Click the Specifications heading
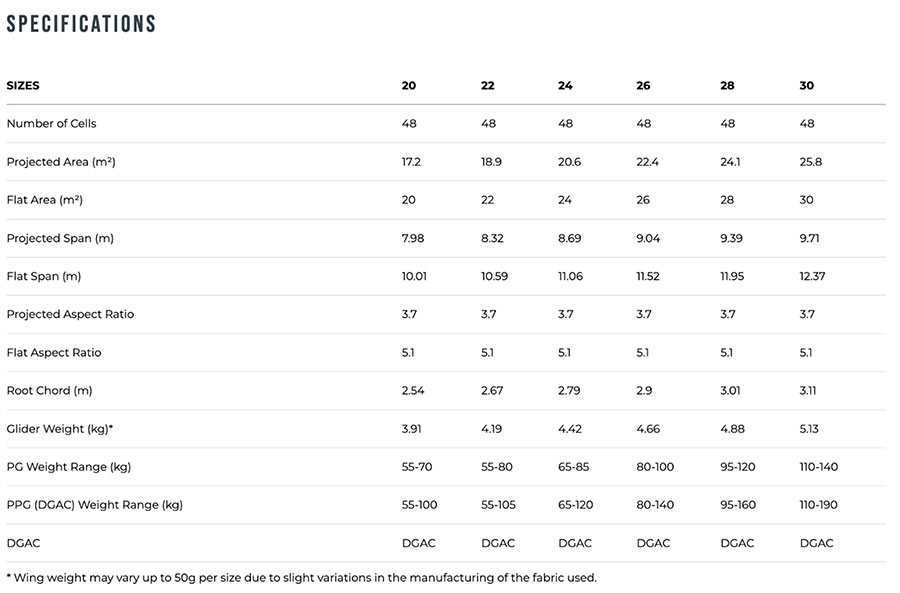The image size is (900, 593). [x=81, y=24]
